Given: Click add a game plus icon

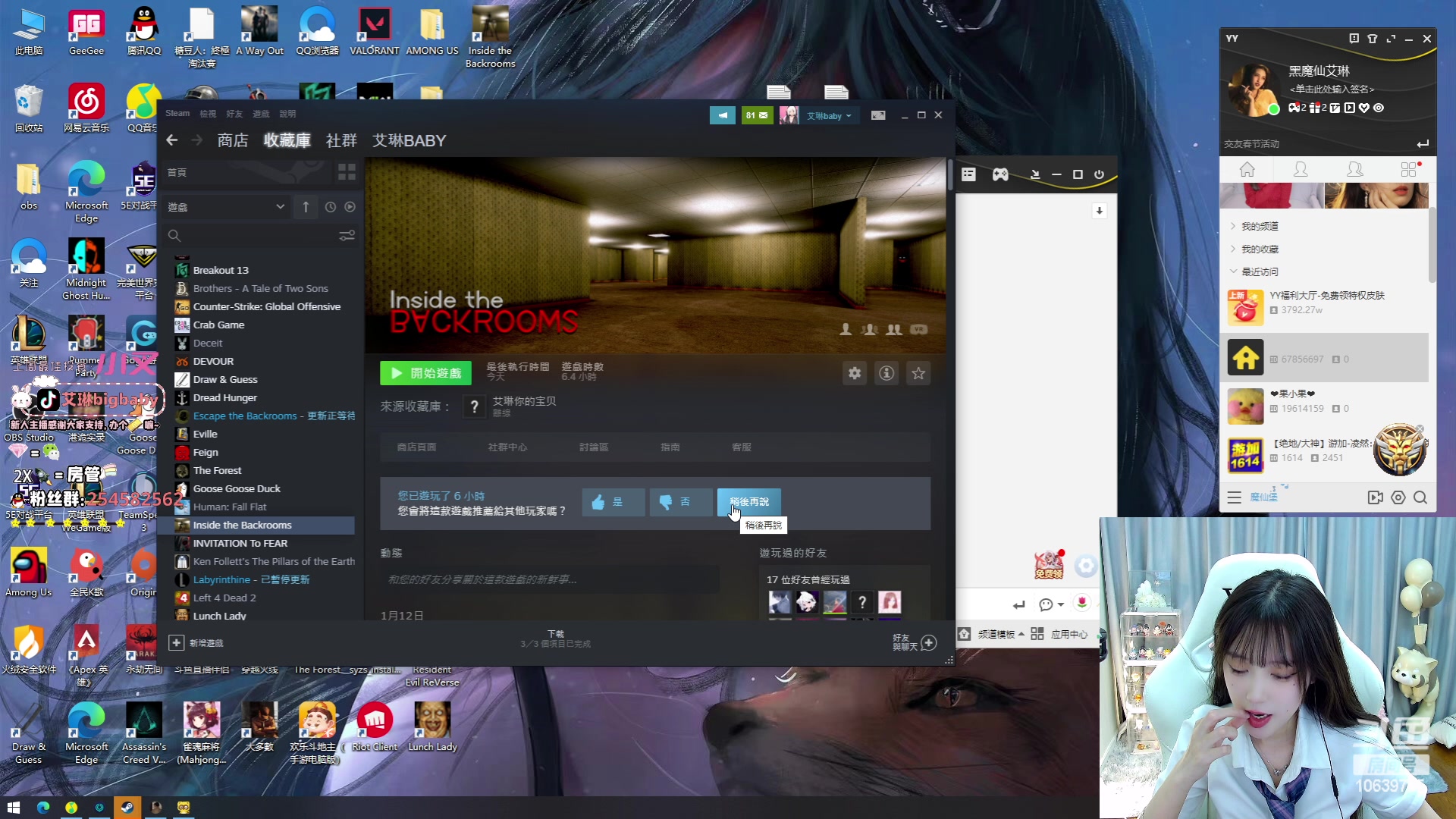Looking at the screenshot, I should 176,642.
